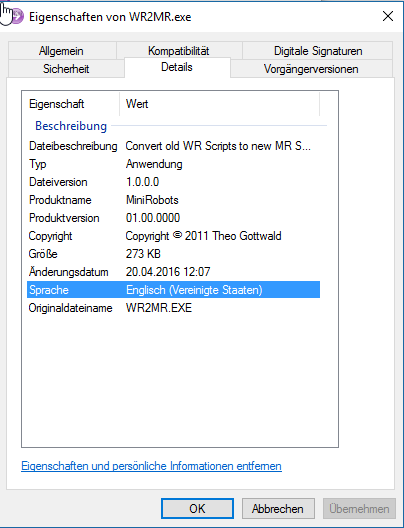Click the highlighted Sprache row

[173, 290]
